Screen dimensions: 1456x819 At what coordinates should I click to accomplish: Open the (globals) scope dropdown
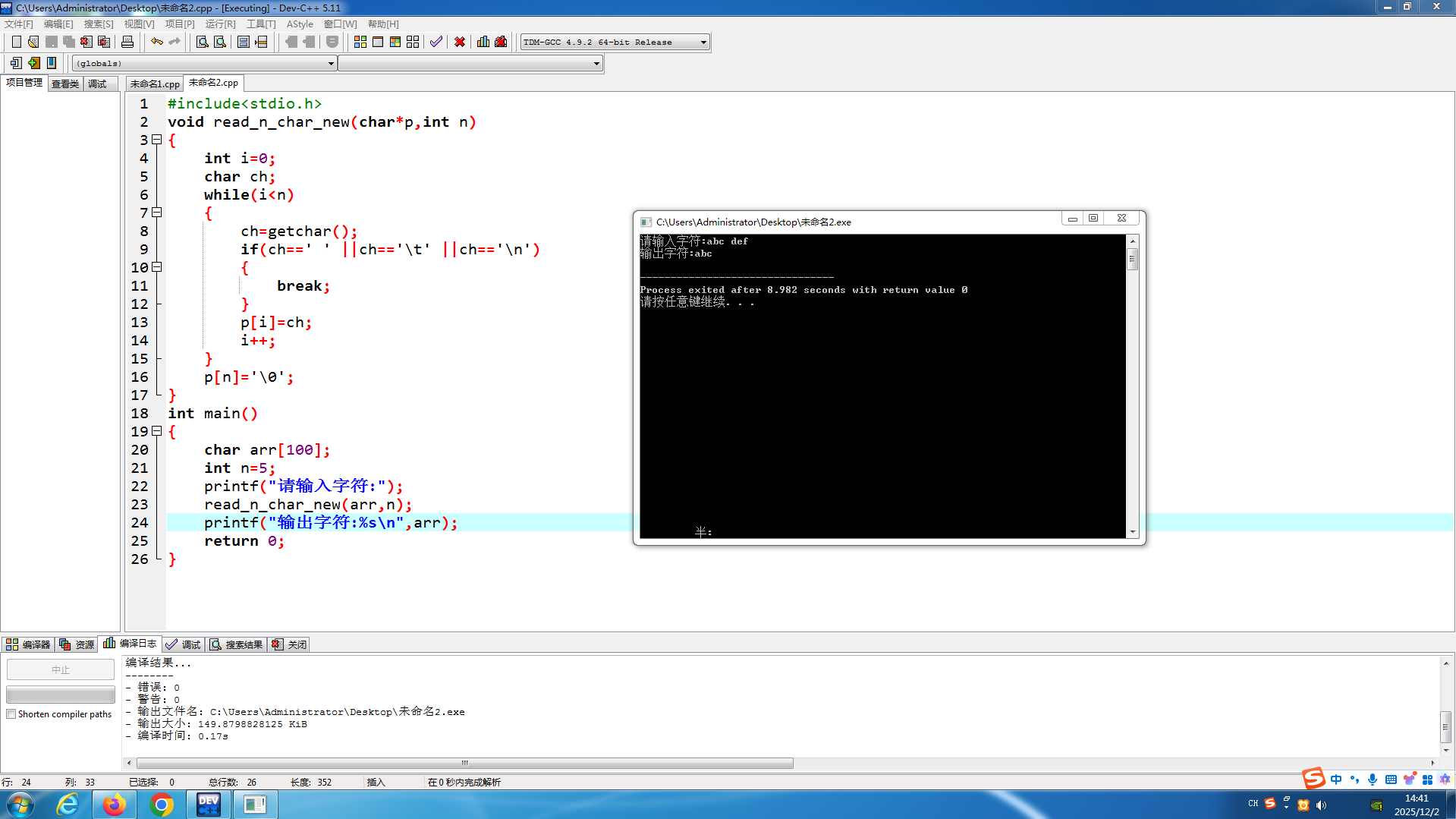click(204, 64)
